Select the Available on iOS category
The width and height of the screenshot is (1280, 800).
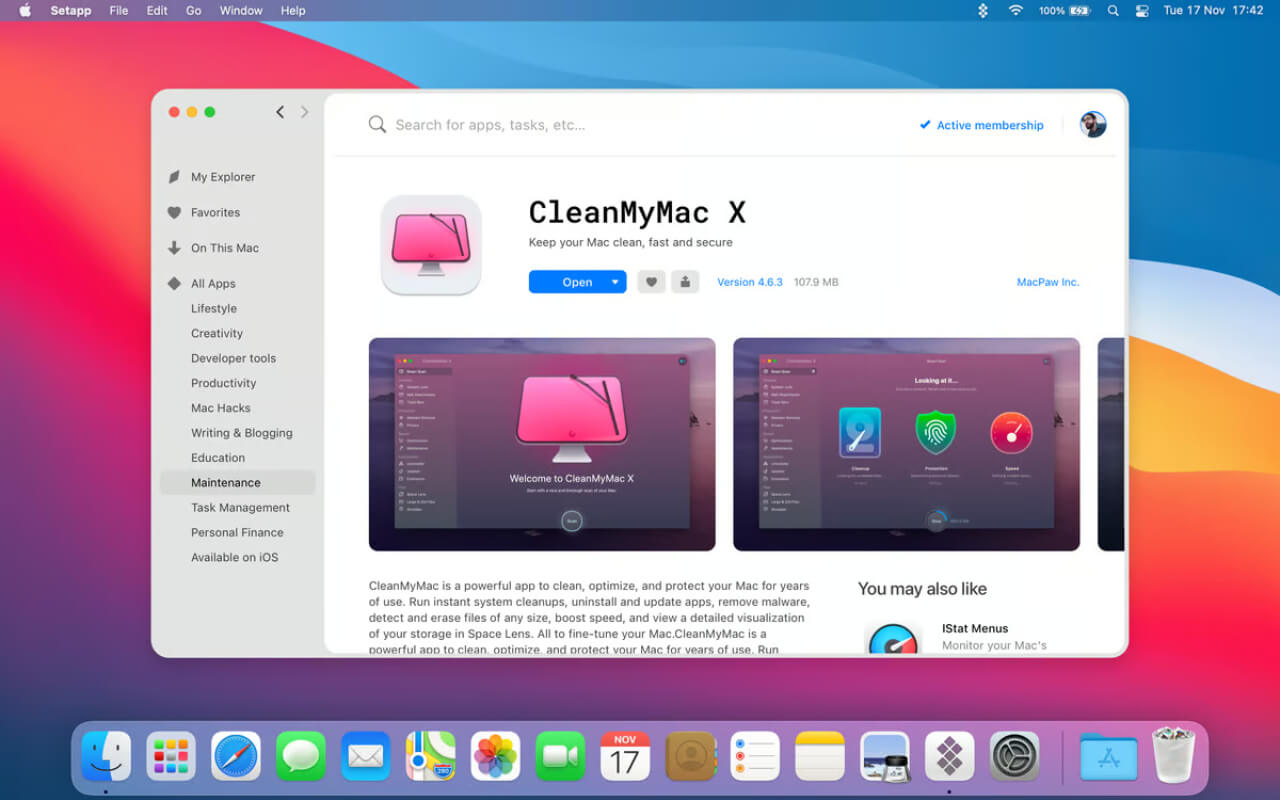point(235,558)
